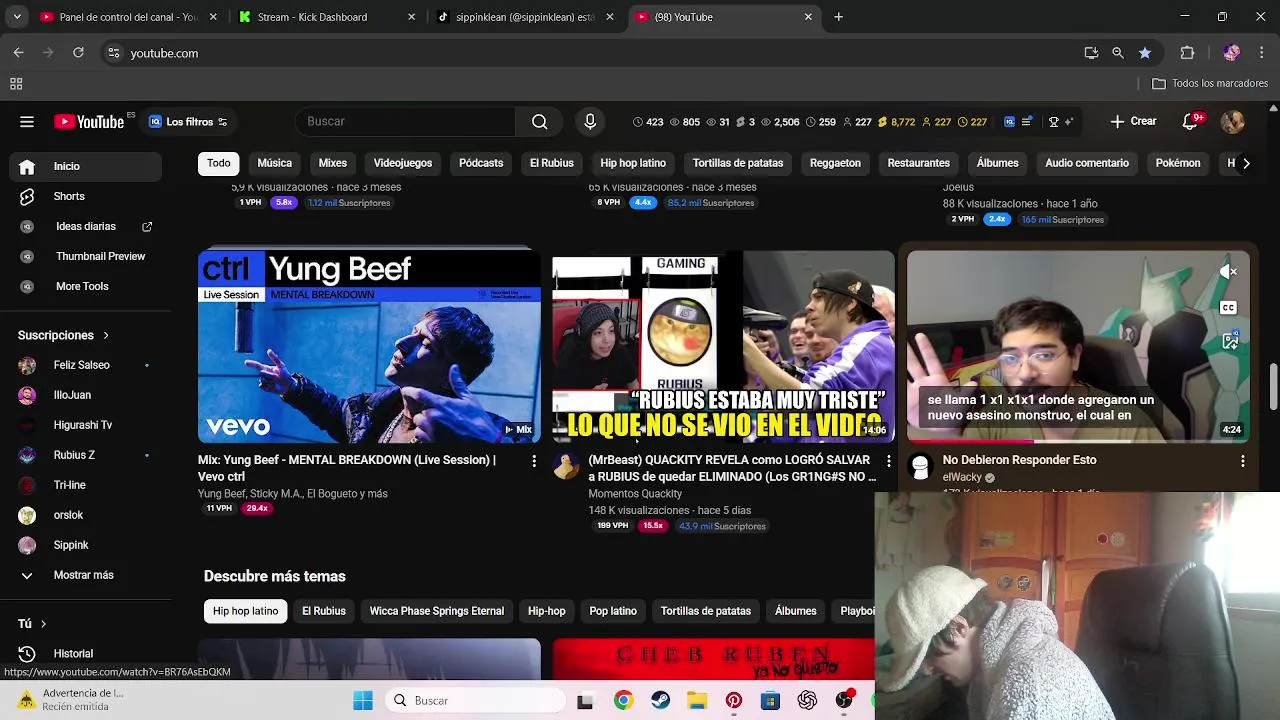Open the account avatar menu
The image size is (1280, 720).
click(1232, 122)
